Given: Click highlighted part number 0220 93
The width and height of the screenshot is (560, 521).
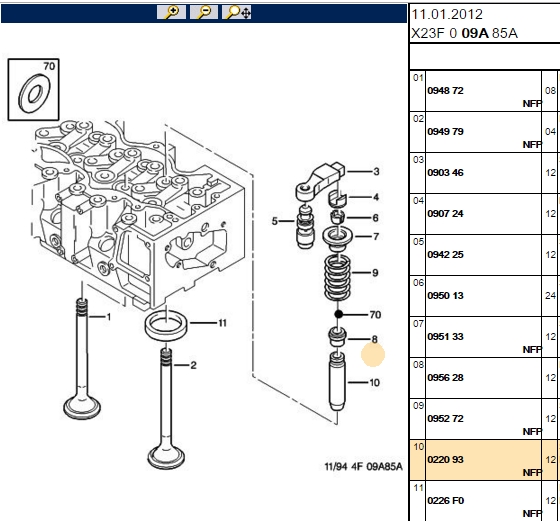Looking at the screenshot, I should (445, 460).
